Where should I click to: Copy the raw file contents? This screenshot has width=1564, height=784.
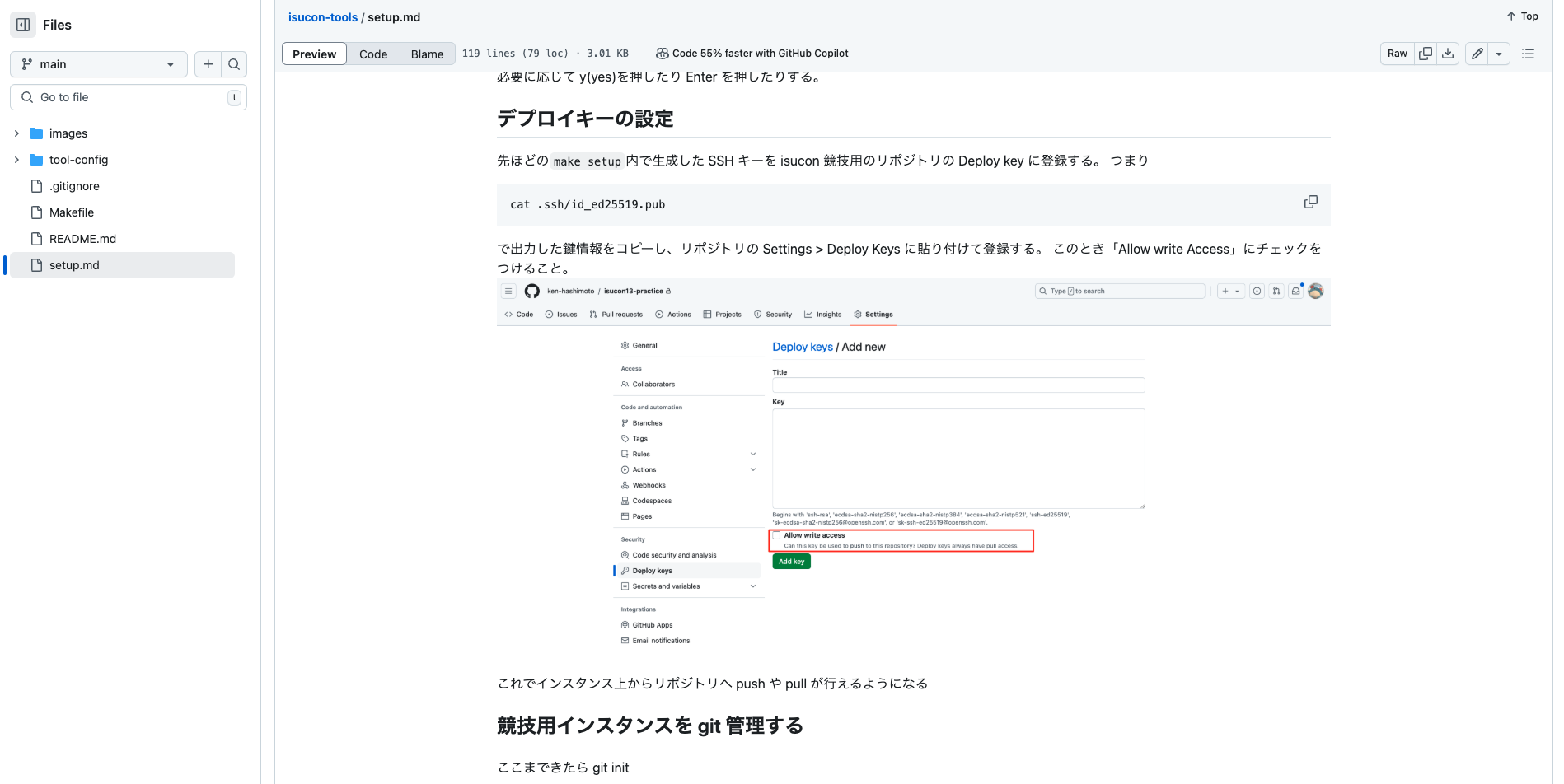coord(1425,53)
